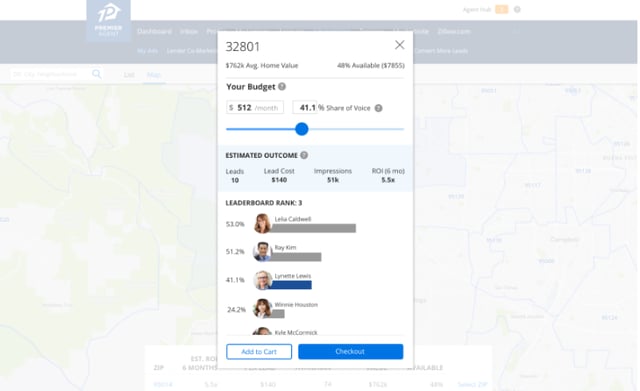Viewport: 640px width, 391px height.
Task: Click the help icon beside Agent Hub
Action: [x=517, y=9]
